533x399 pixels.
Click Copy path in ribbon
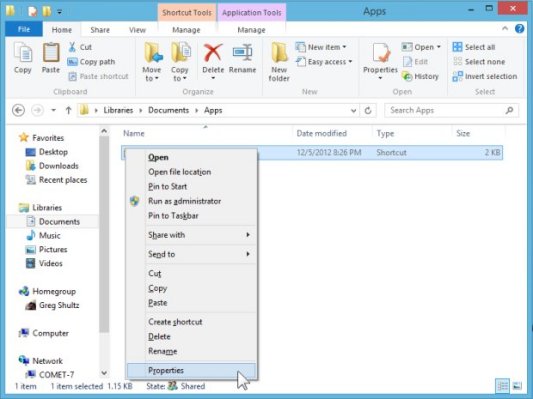coord(91,62)
